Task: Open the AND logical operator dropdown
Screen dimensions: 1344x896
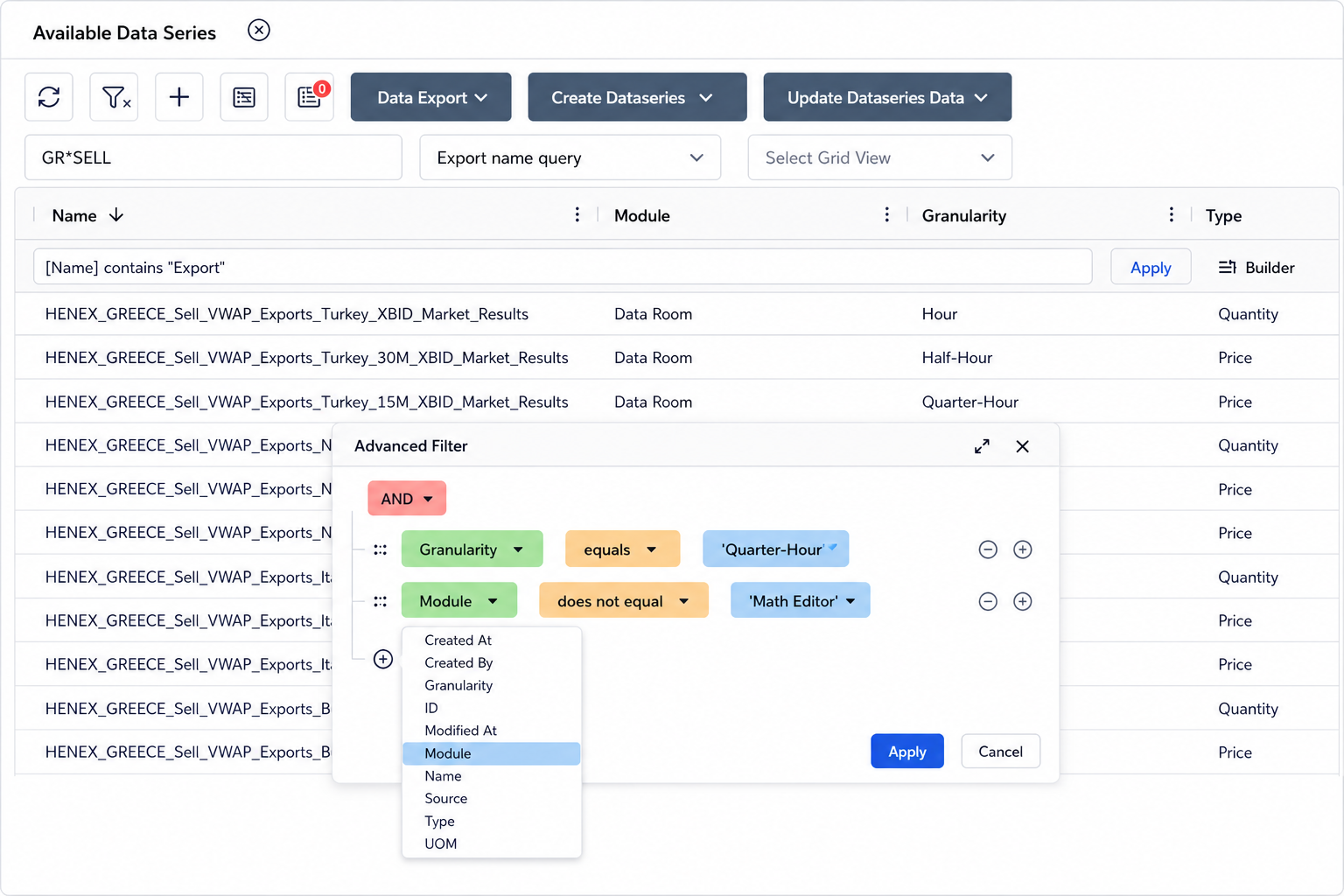Action: (407, 499)
